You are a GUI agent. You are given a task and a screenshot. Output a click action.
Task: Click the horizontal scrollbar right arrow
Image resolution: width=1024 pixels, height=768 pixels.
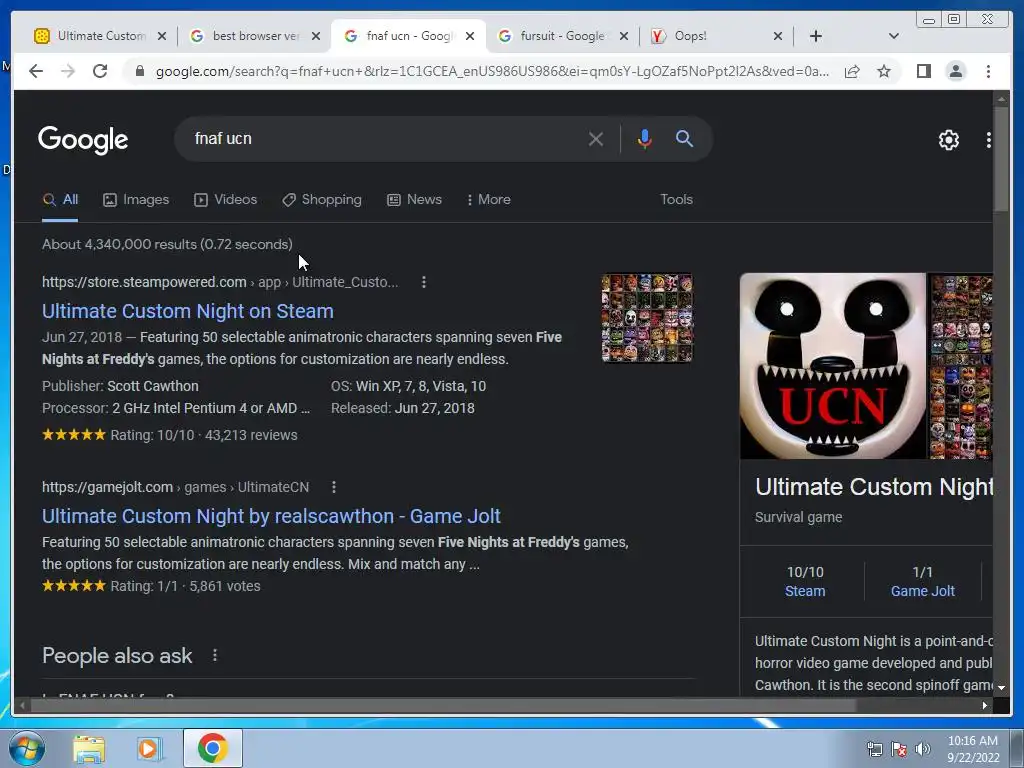(985, 705)
